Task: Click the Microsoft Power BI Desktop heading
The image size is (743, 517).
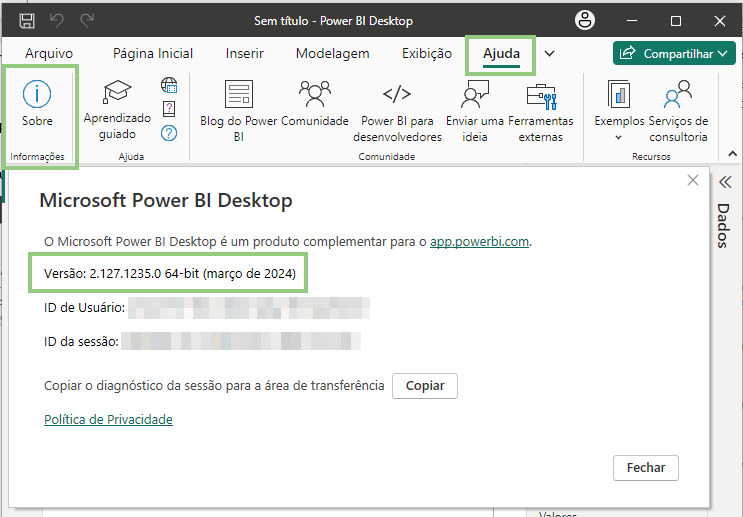Action: 166,200
